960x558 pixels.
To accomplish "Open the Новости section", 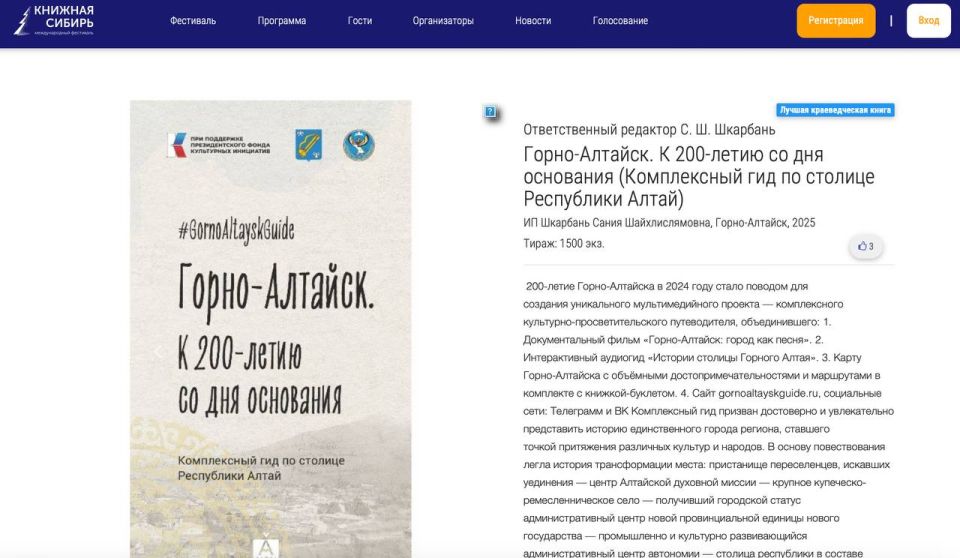I will [x=533, y=21].
